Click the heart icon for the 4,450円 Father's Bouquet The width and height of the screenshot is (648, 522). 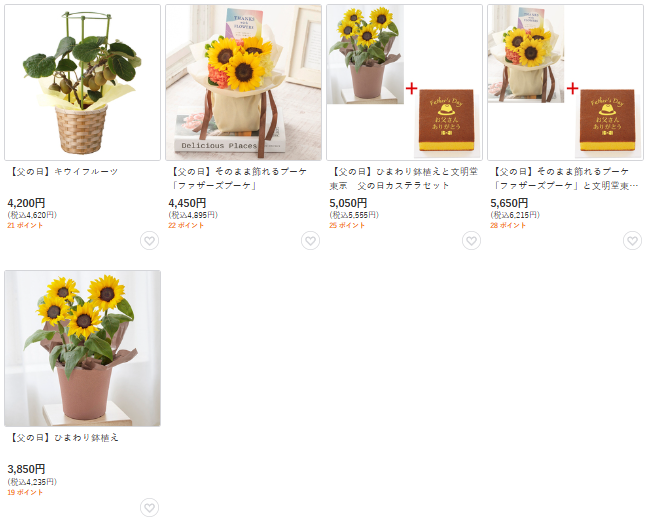pos(310,240)
